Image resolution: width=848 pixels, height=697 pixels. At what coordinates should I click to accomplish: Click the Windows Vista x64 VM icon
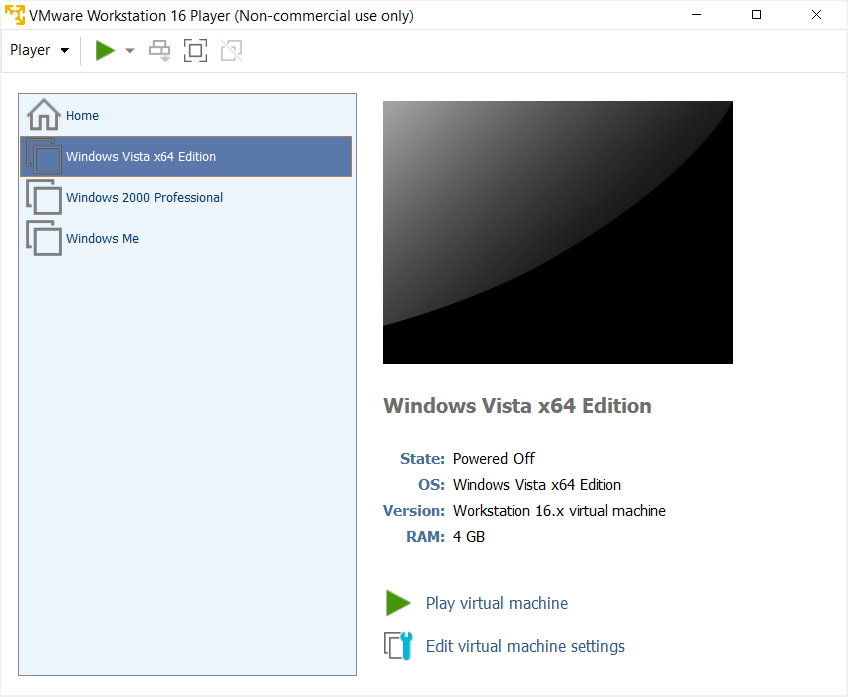pos(44,156)
